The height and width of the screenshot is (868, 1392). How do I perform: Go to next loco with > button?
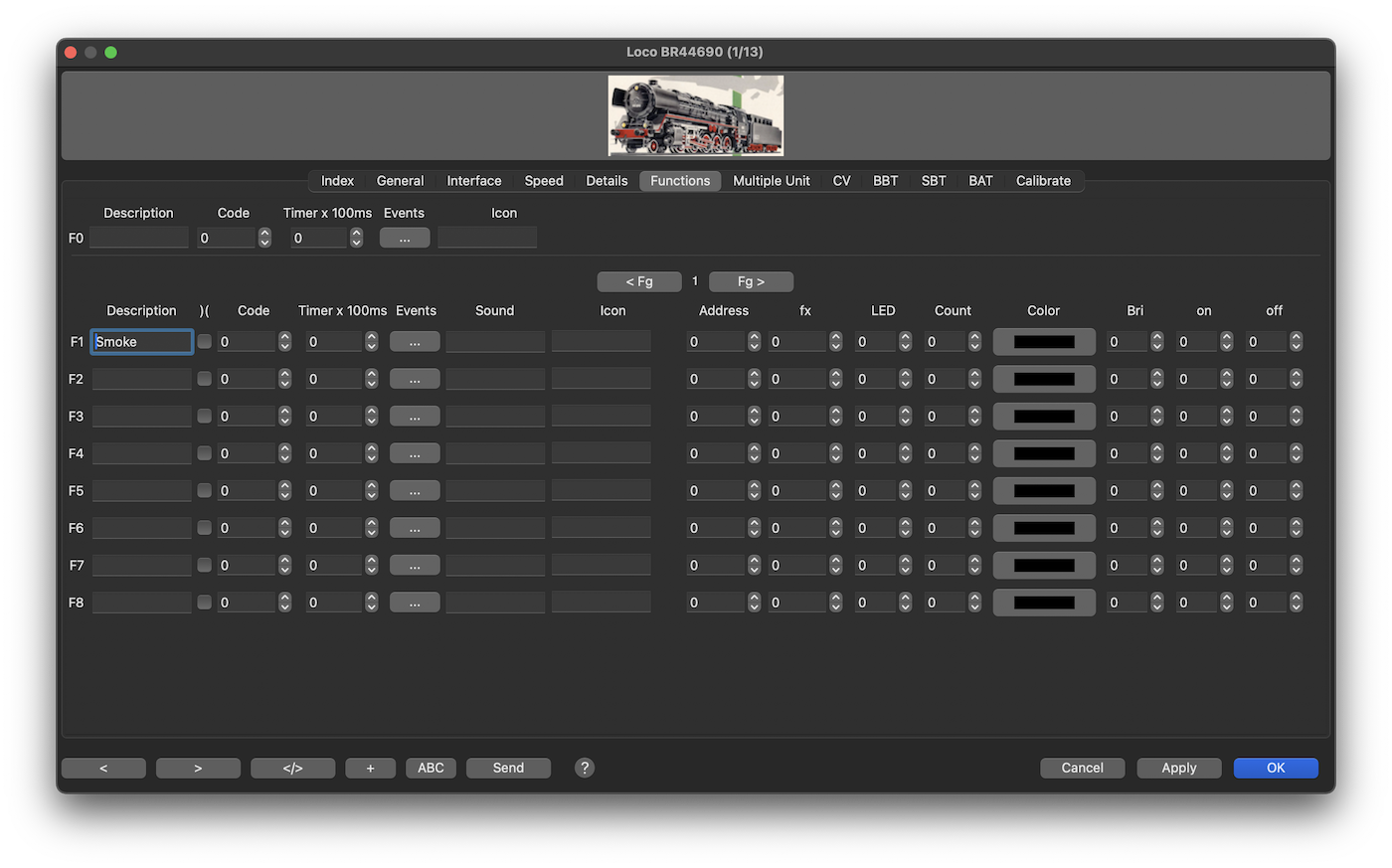(198, 768)
